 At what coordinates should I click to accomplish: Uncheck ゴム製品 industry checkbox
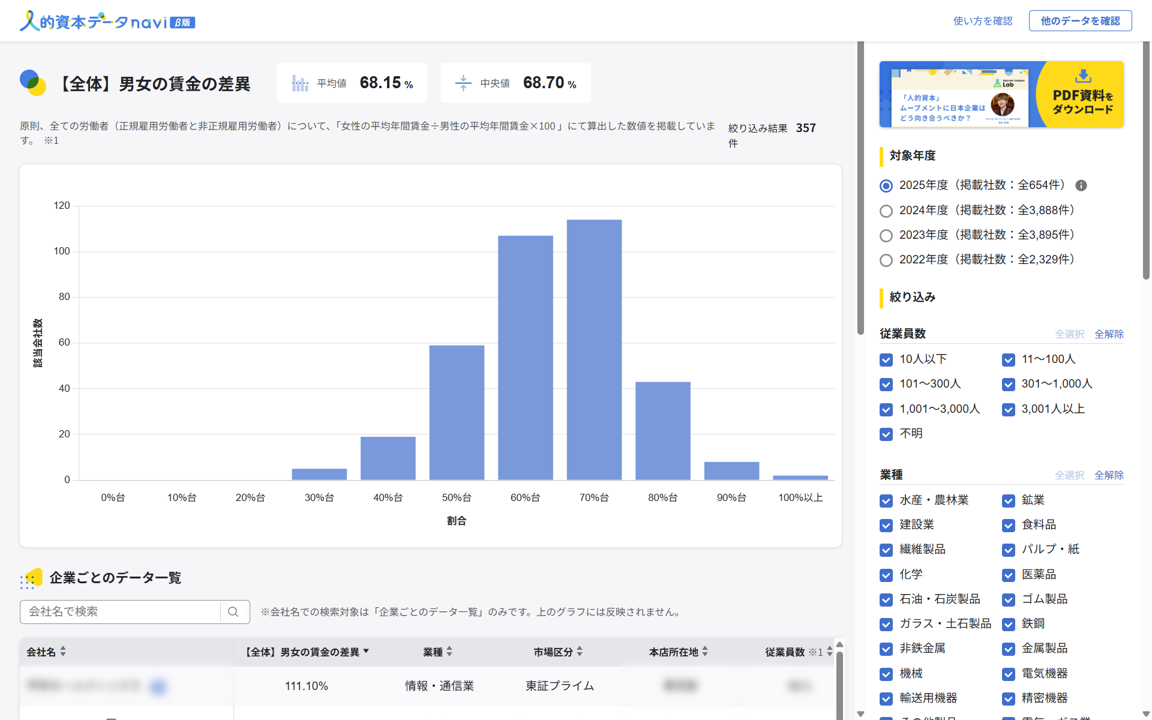coord(1008,600)
